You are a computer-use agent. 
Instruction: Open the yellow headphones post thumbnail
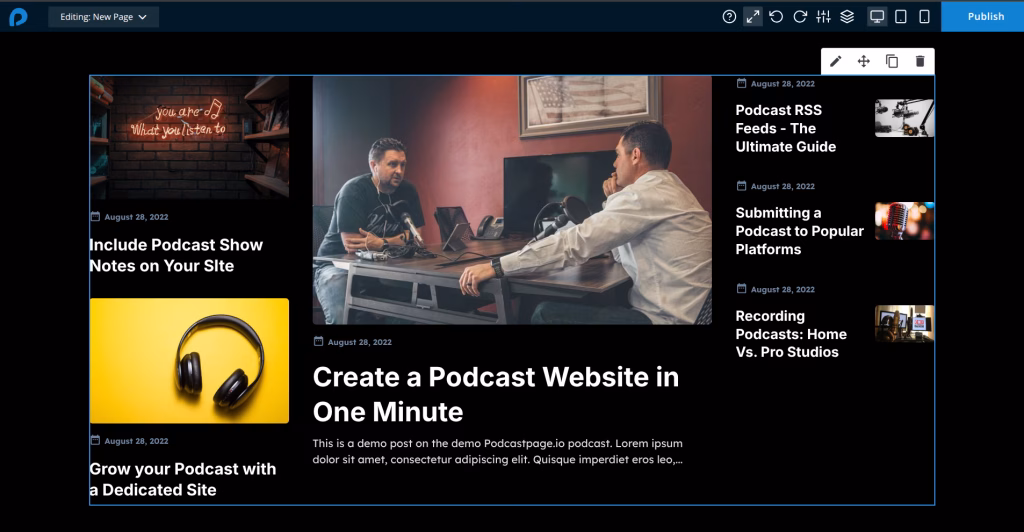click(189, 360)
